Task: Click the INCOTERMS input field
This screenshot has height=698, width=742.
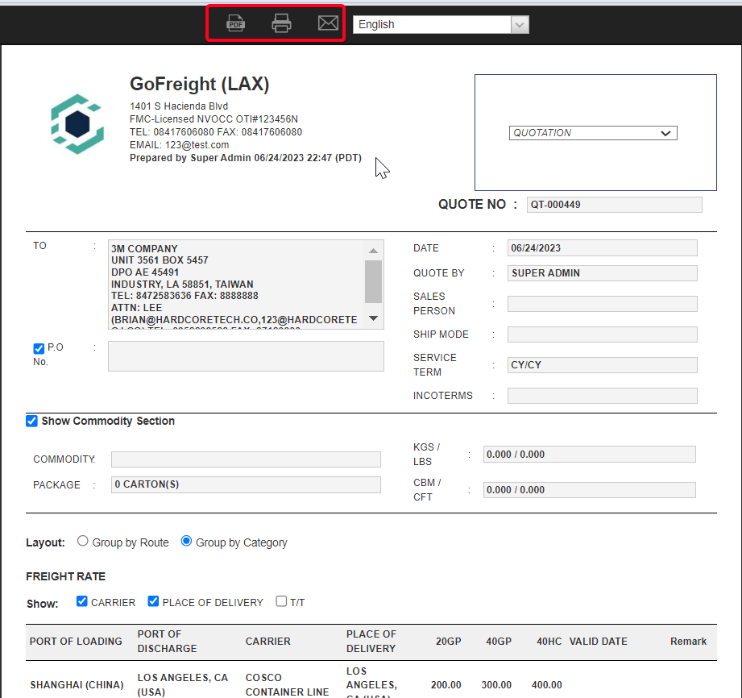Action: [x=602, y=396]
